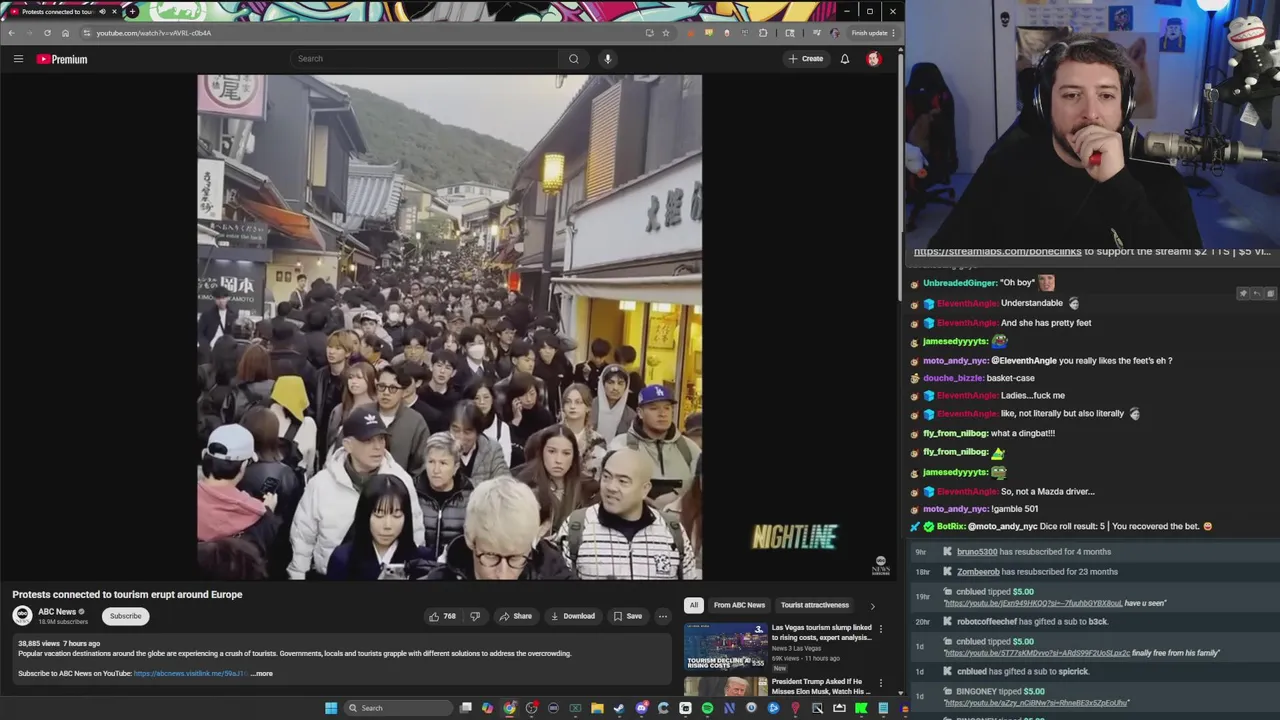This screenshot has width=1280, height=720.
Task: Click the YouTube search field
Action: [425, 59]
